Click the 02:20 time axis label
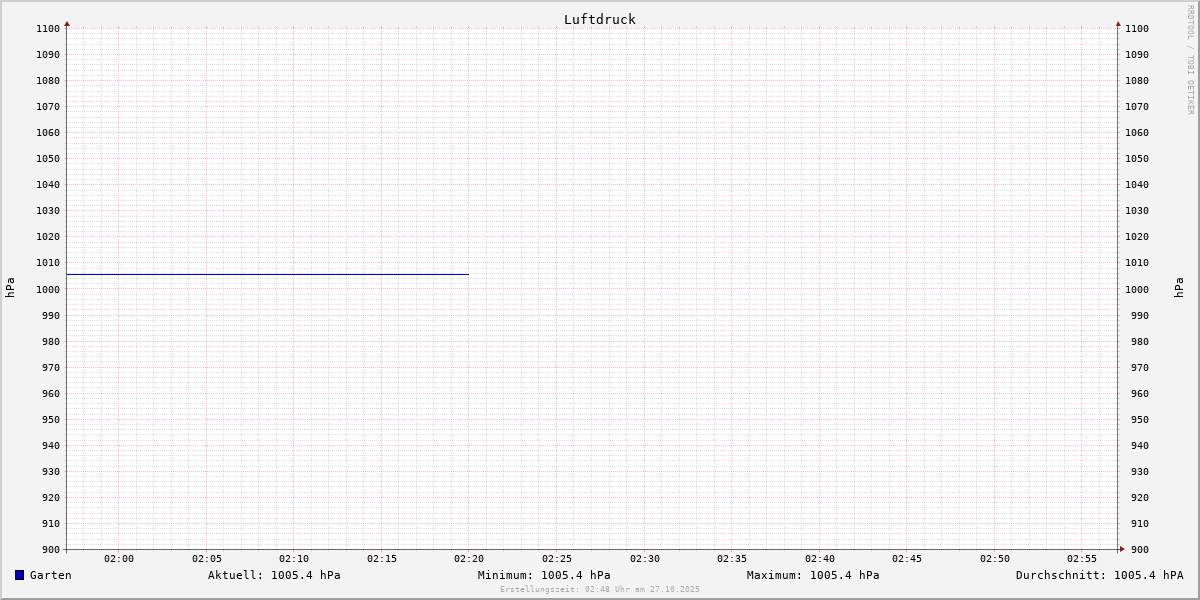The height and width of the screenshot is (600, 1200). tap(469, 558)
